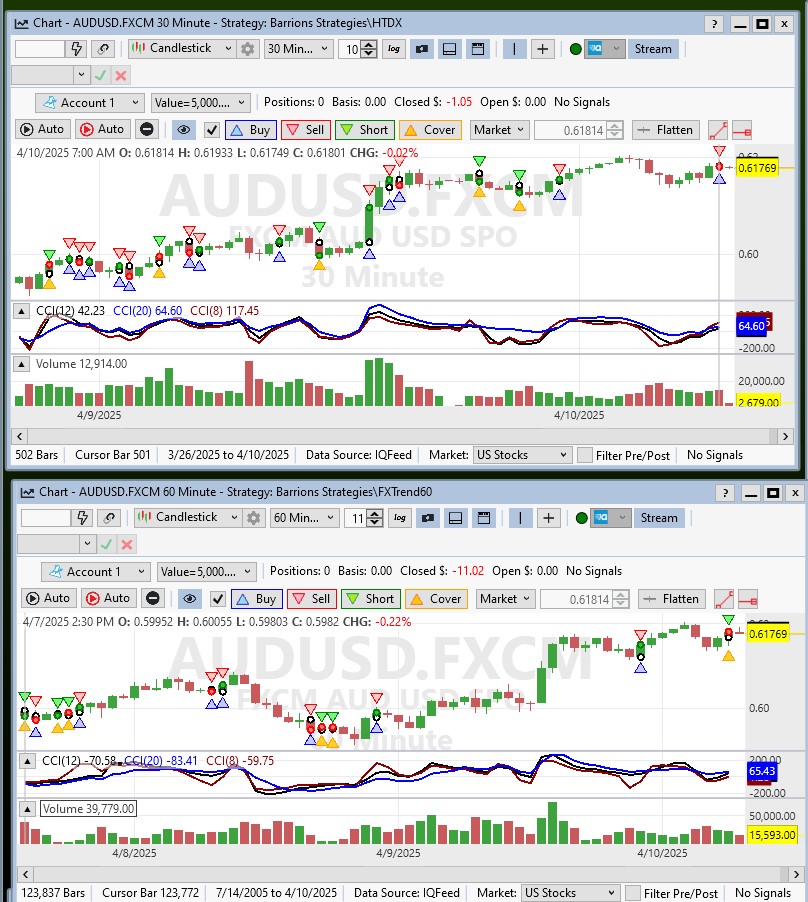Open Value=5,000 sizing dropdown in 30 Minute chart
808x902 pixels.
tap(201, 103)
